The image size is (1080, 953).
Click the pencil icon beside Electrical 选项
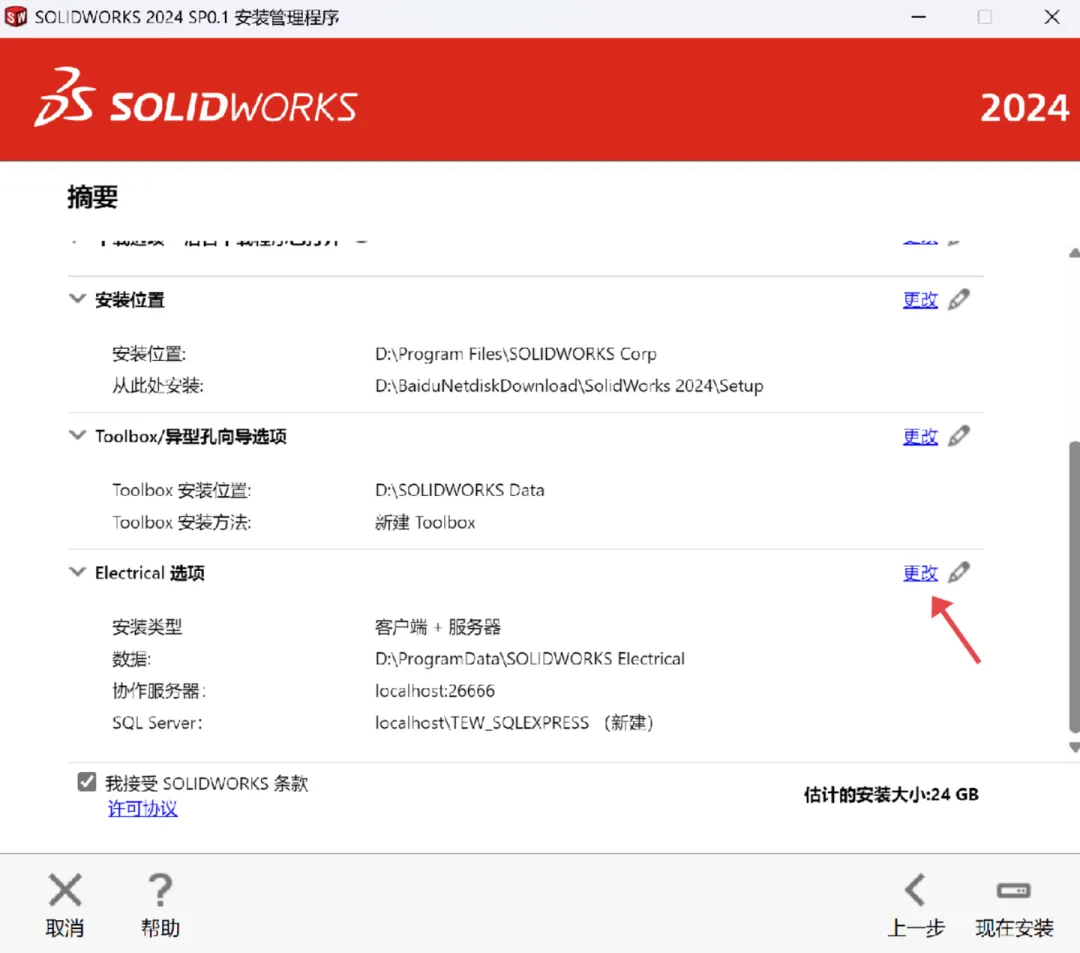[x=959, y=572]
